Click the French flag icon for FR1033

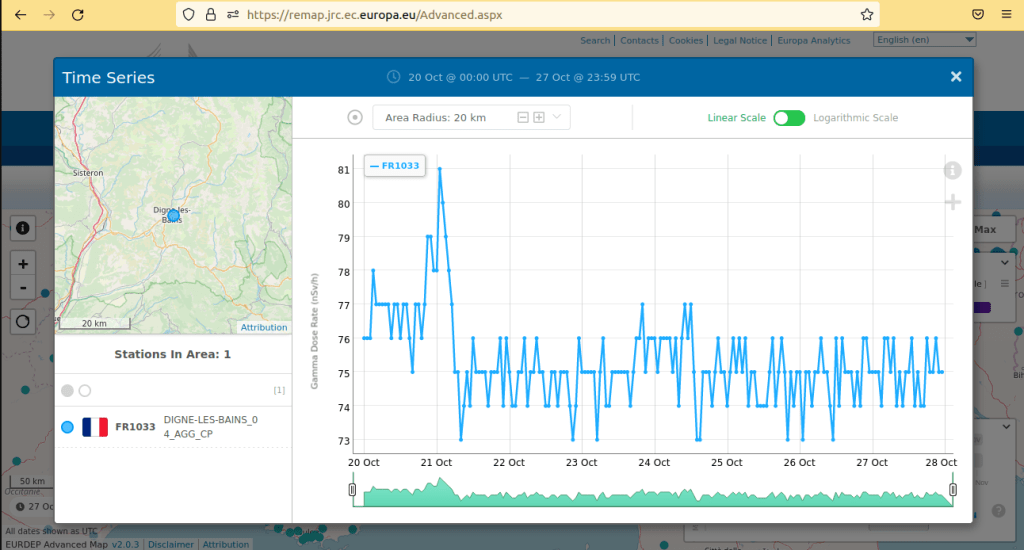(95, 427)
